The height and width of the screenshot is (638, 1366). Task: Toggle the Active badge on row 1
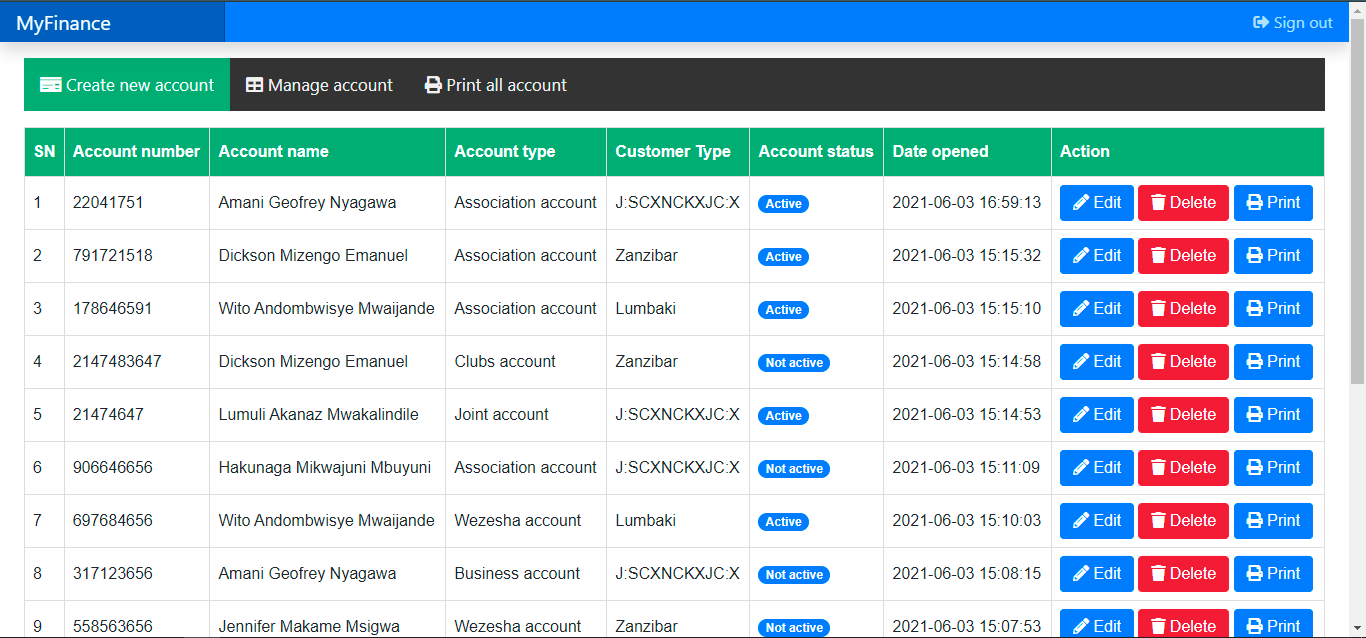783,203
